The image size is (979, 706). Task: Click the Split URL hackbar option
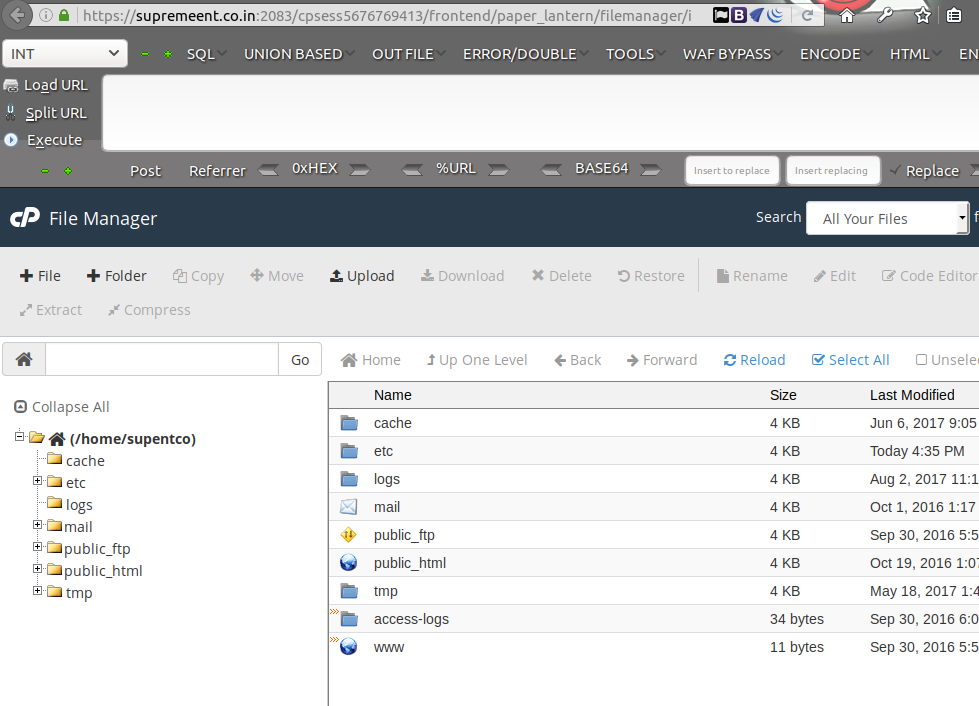click(x=46, y=113)
